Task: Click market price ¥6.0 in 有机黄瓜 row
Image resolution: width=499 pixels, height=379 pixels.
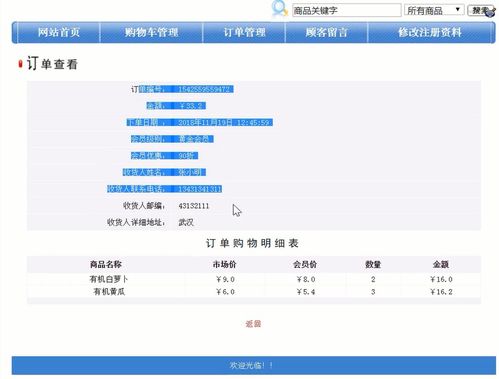Action: tap(225, 292)
